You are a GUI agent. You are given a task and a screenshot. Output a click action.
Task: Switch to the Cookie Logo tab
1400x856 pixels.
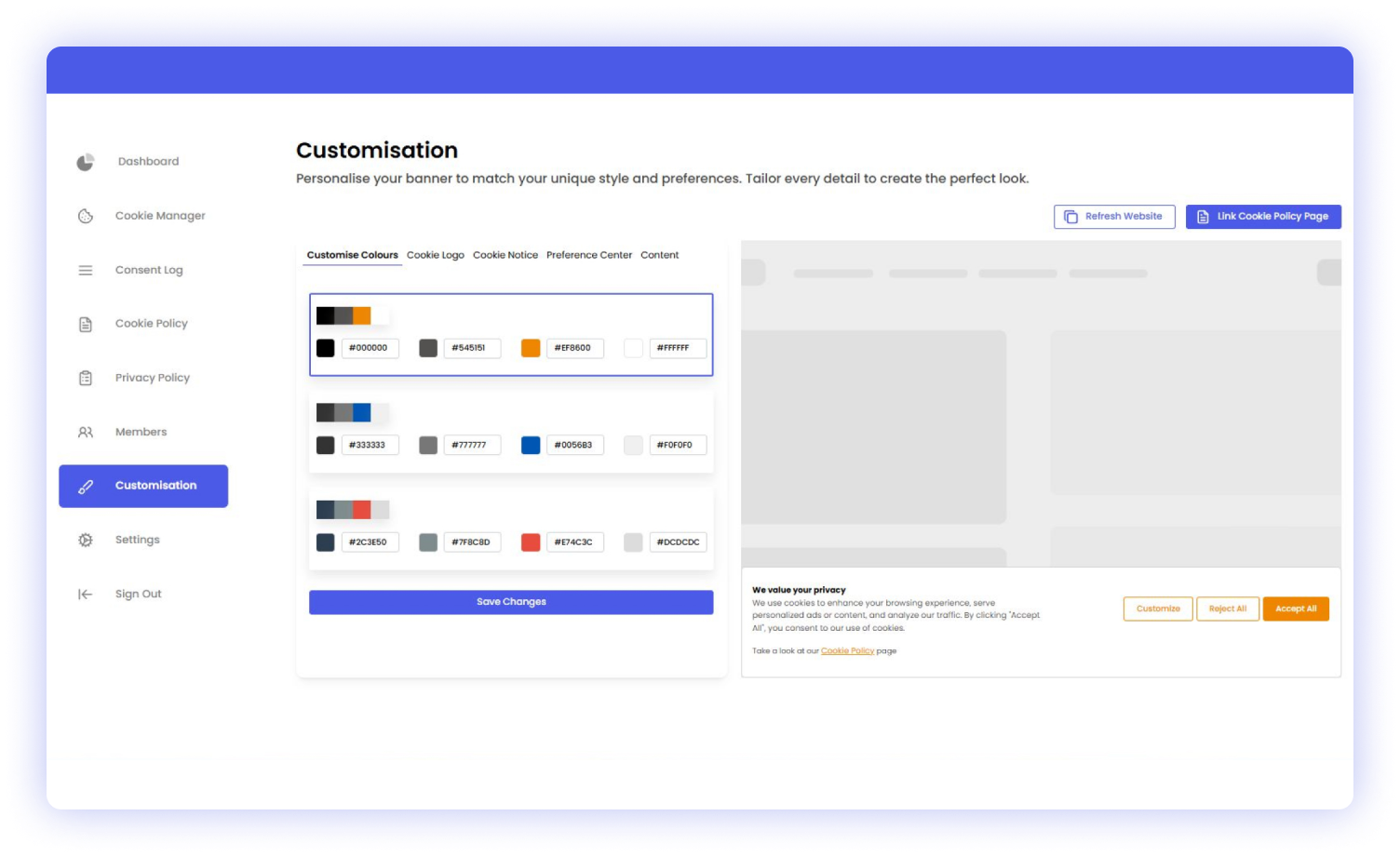point(436,255)
